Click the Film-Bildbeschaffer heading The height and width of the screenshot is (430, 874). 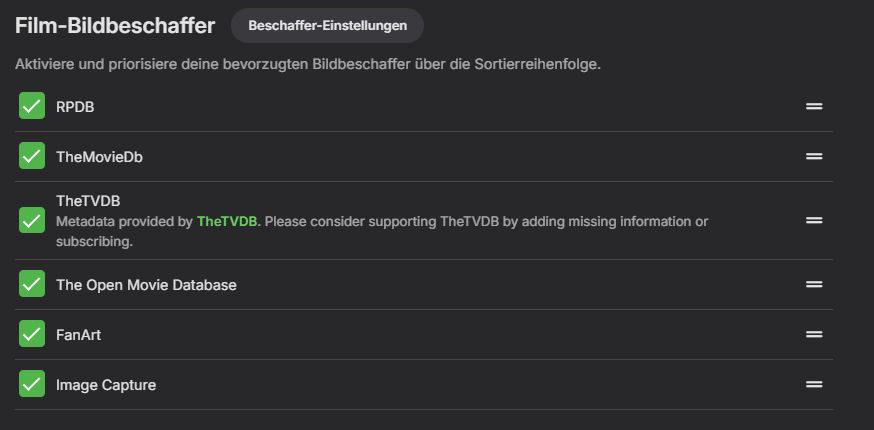(115, 26)
